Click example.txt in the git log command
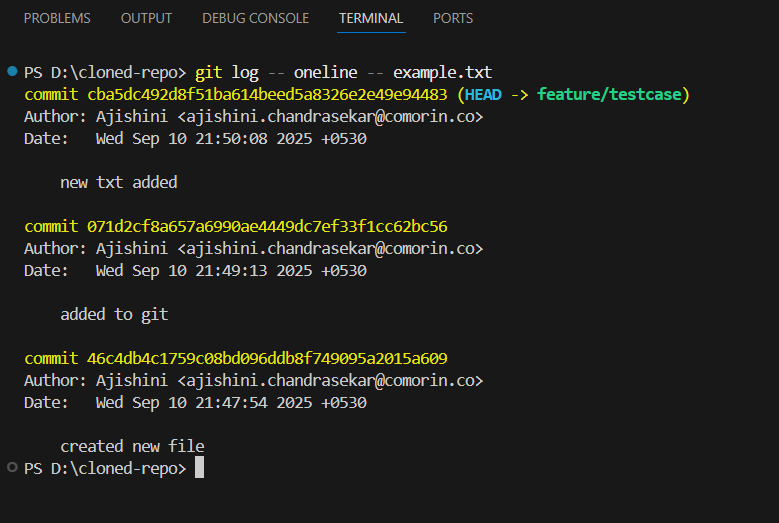Screen dimensions: 779x523 tap(442, 73)
